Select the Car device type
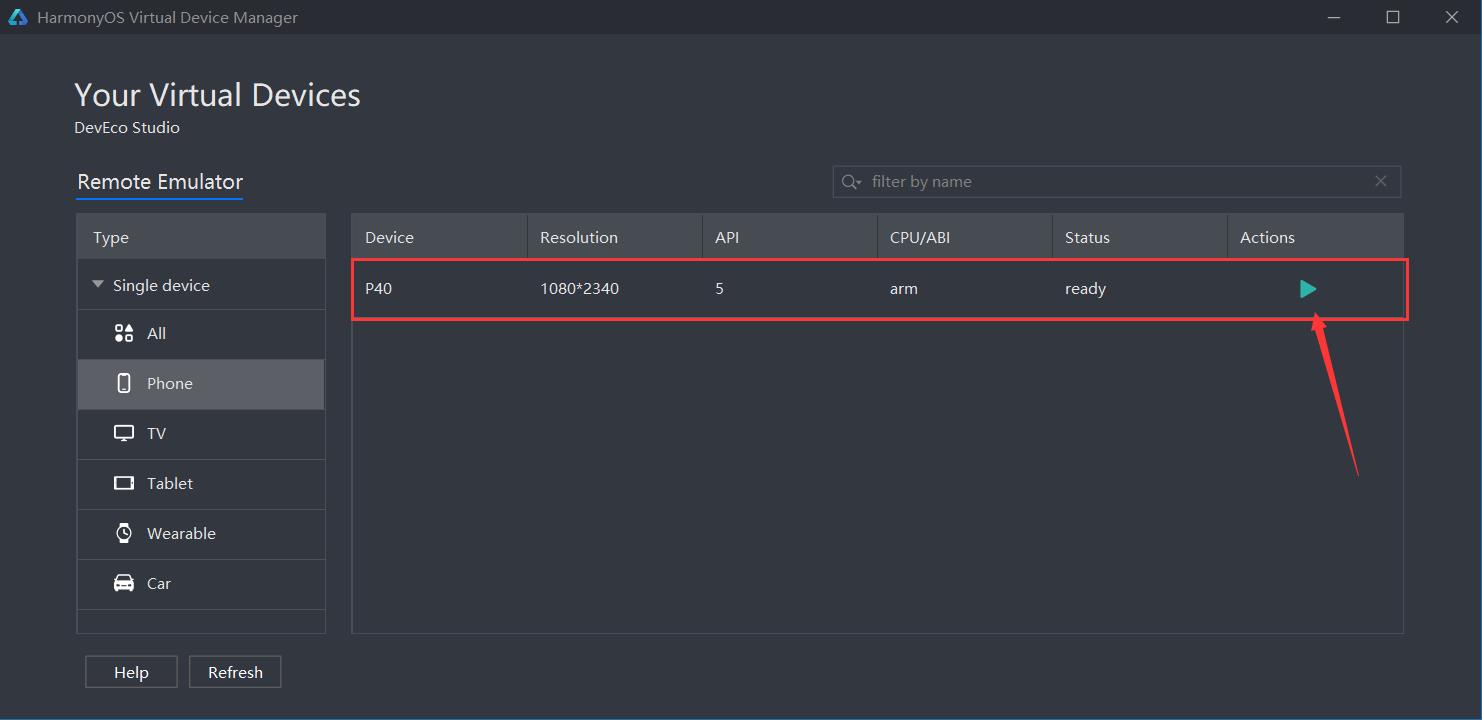Image resolution: width=1482 pixels, height=720 pixels. click(x=201, y=584)
